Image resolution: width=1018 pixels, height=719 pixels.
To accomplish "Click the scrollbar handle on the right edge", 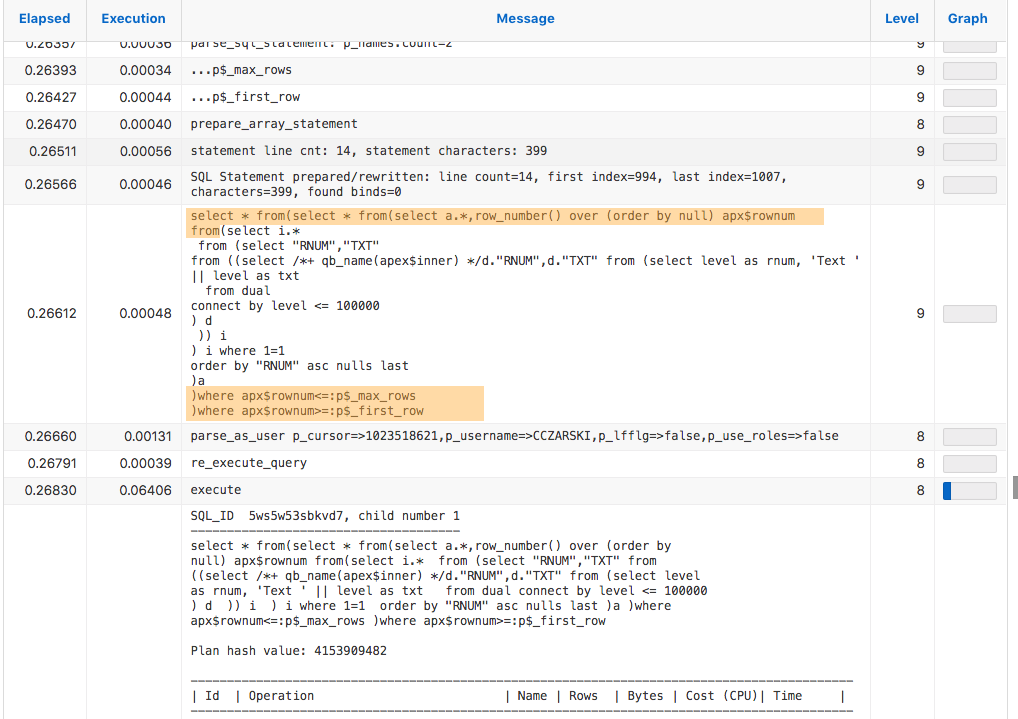I will click(x=1015, y=486).
